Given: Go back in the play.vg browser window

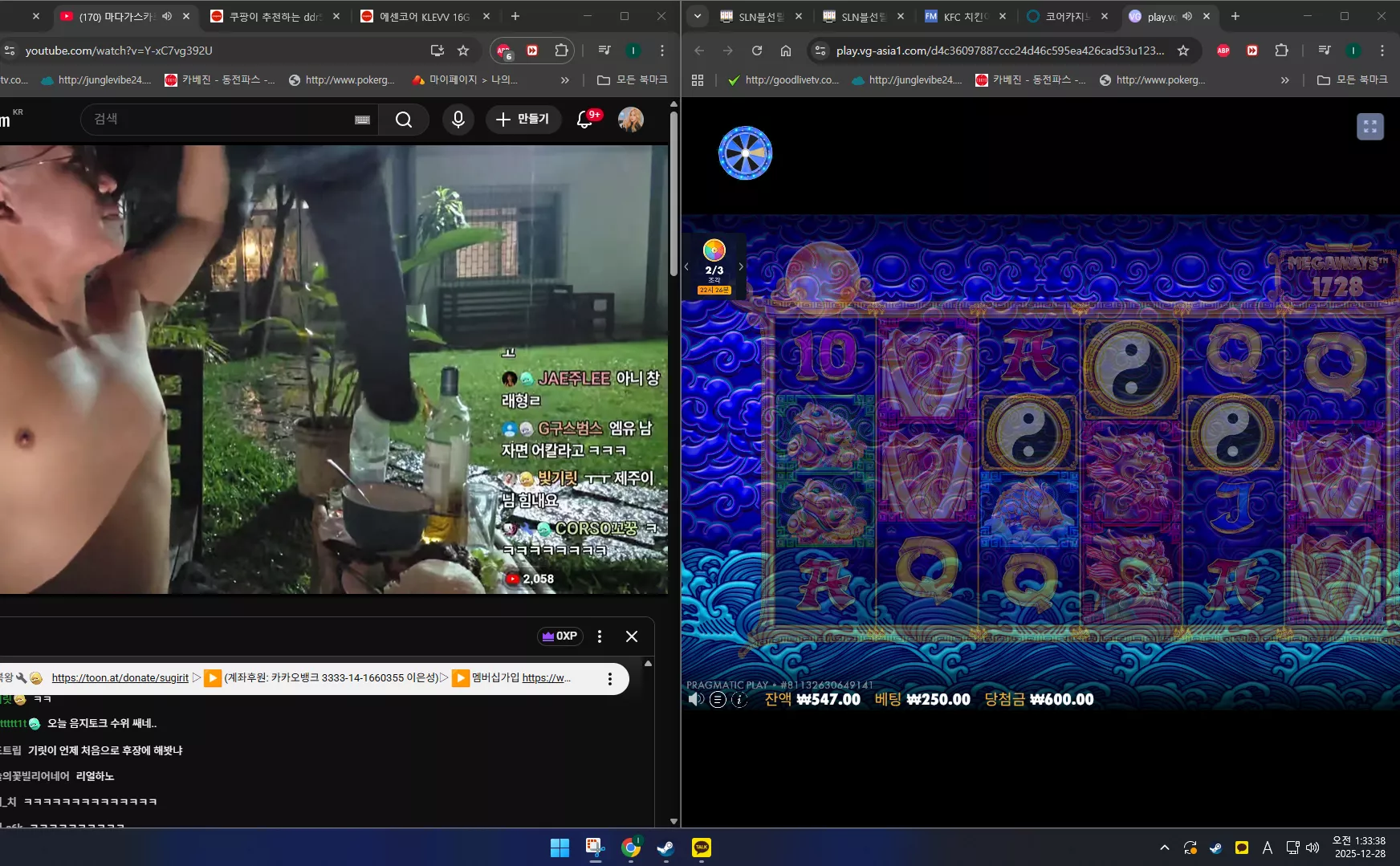Looking at the screenshot, I should tap(699, 51).
